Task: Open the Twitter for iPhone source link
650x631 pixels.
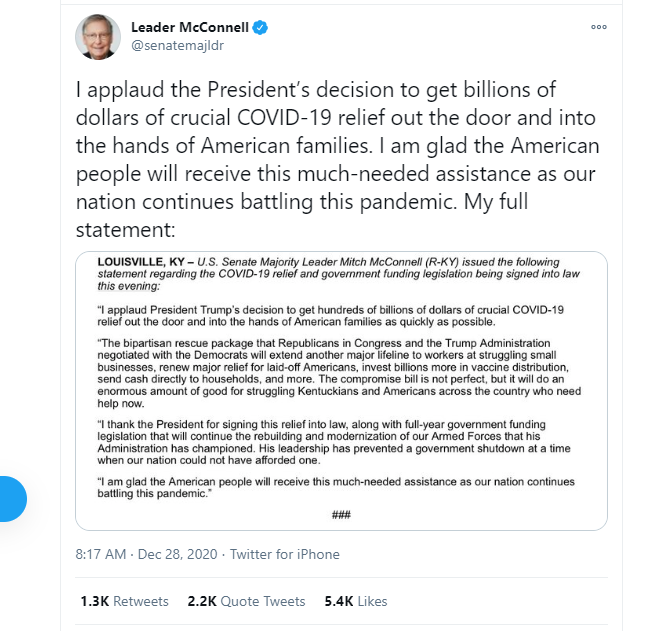Action: (x=285, y=554)
